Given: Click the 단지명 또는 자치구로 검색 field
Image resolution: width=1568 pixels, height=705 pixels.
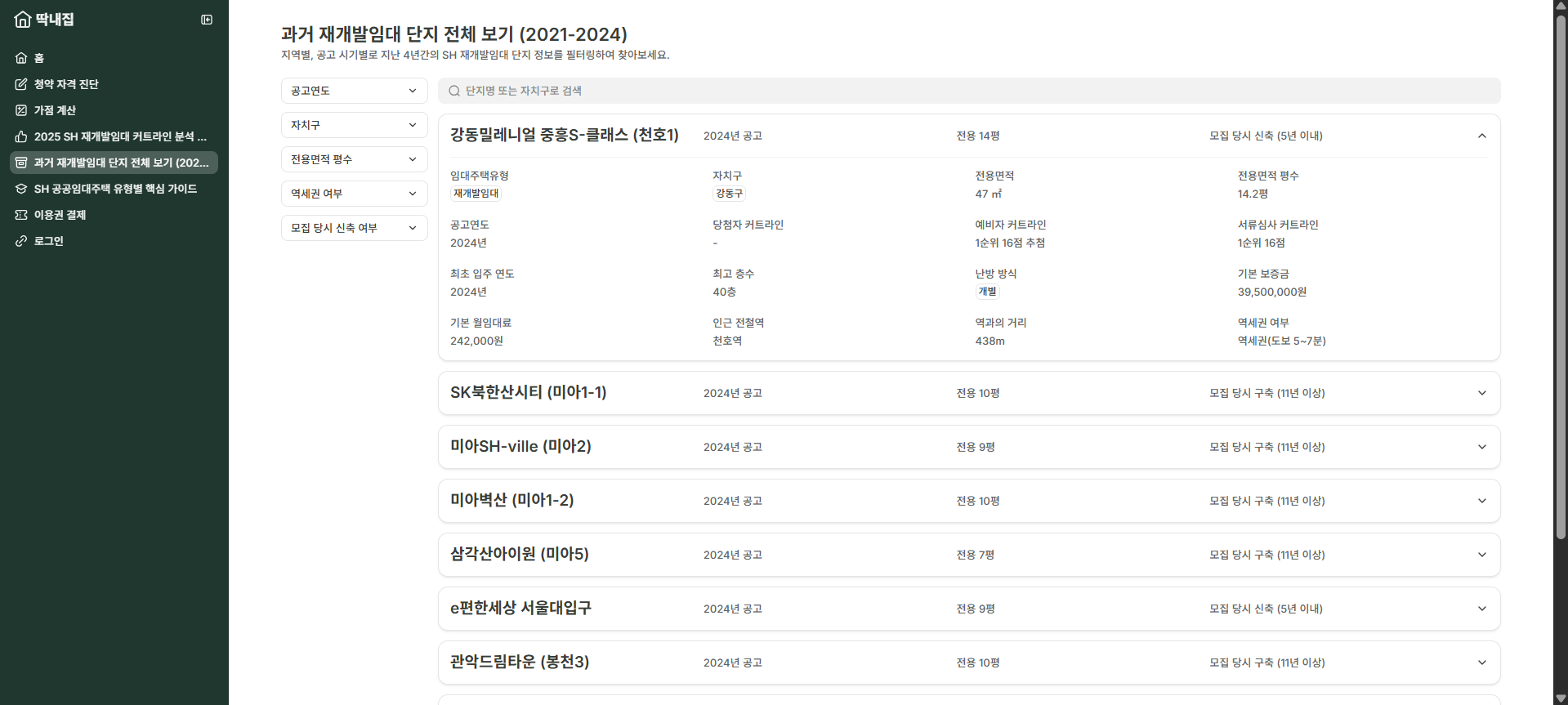Looking at the screenshot, I should tap(969, 91).
